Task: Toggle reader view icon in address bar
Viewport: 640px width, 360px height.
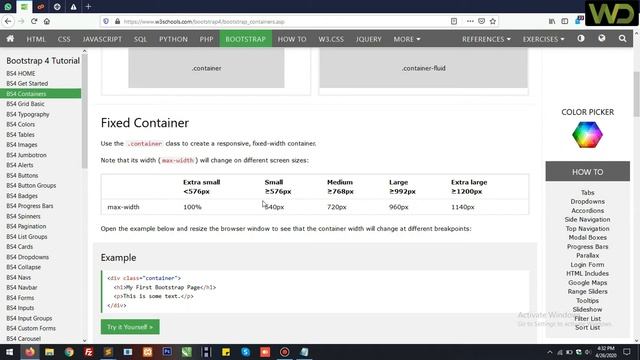Action: pyautogui.click(x=454, y=21)
